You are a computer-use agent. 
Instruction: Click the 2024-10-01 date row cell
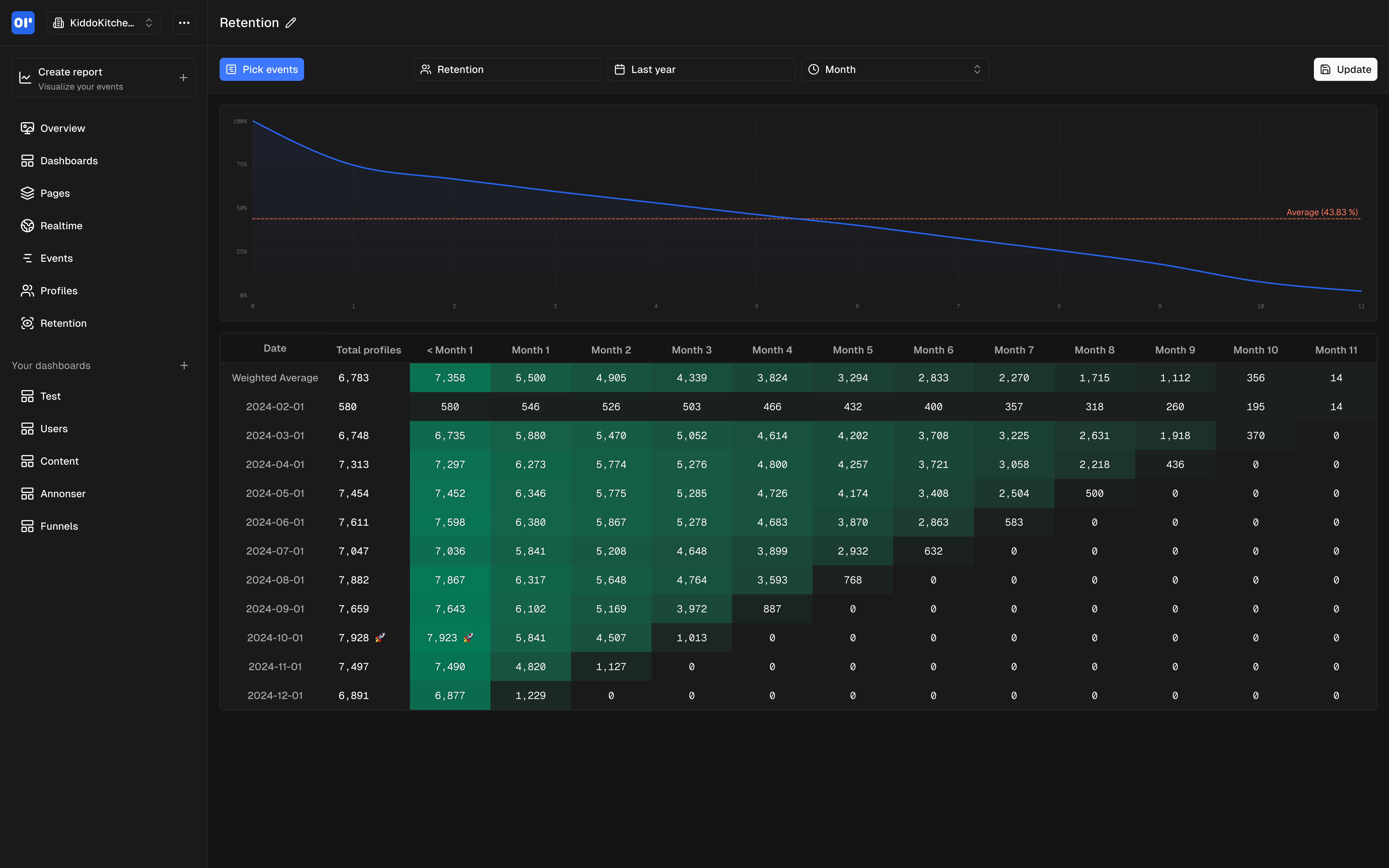[x=274, y=638]
